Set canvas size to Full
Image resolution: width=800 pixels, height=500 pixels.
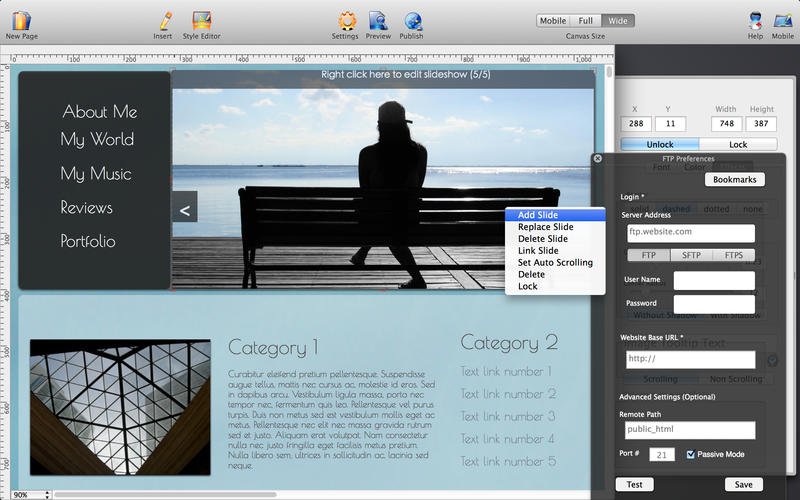click(585, 20)
